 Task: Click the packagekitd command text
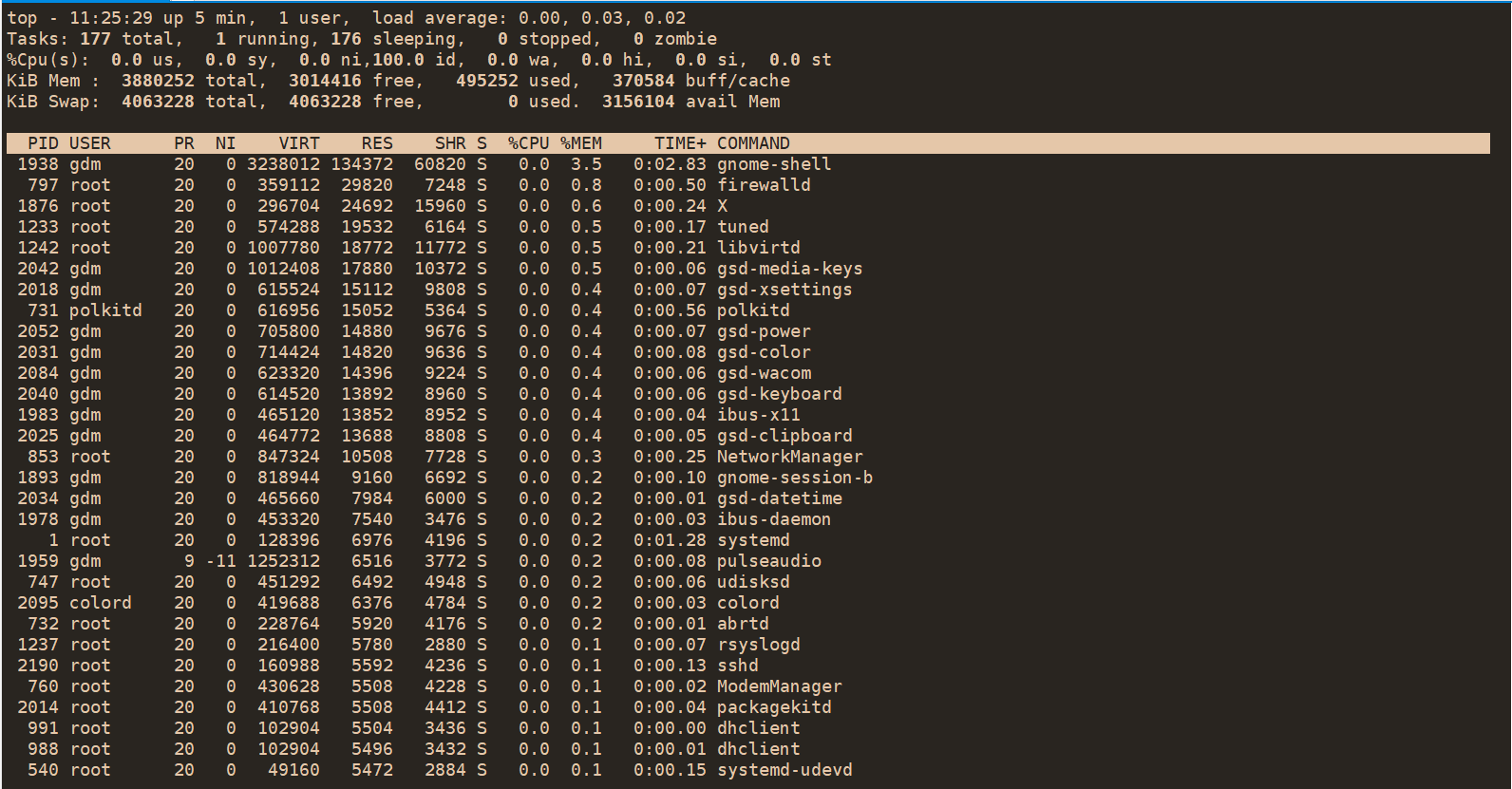coord(774,707)
